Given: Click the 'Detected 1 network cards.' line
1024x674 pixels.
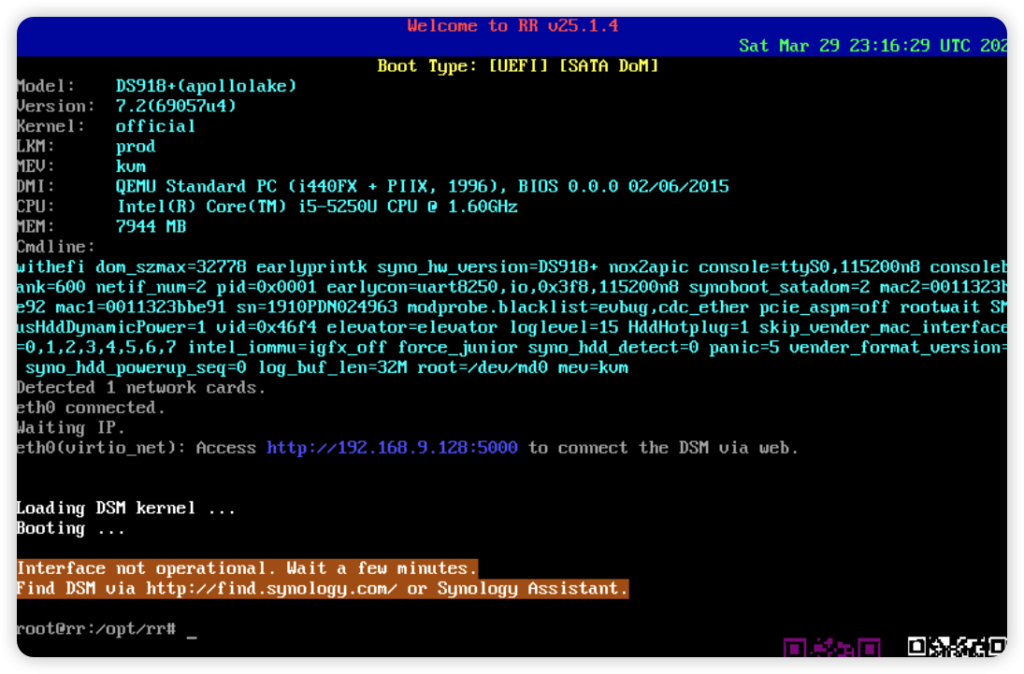Looking at the screenshot, I should [x=141, y=388].
